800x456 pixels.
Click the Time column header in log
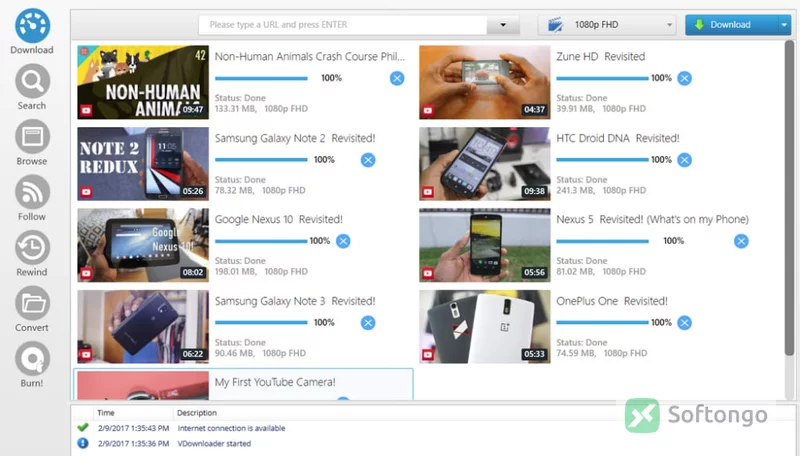pyautogui.click(x=106, y=413)
